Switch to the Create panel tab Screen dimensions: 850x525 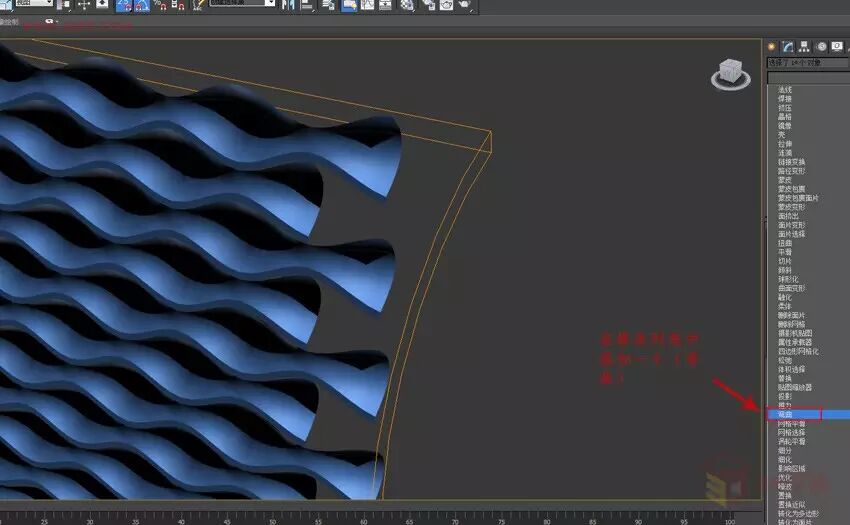click(x=771, y=47)
